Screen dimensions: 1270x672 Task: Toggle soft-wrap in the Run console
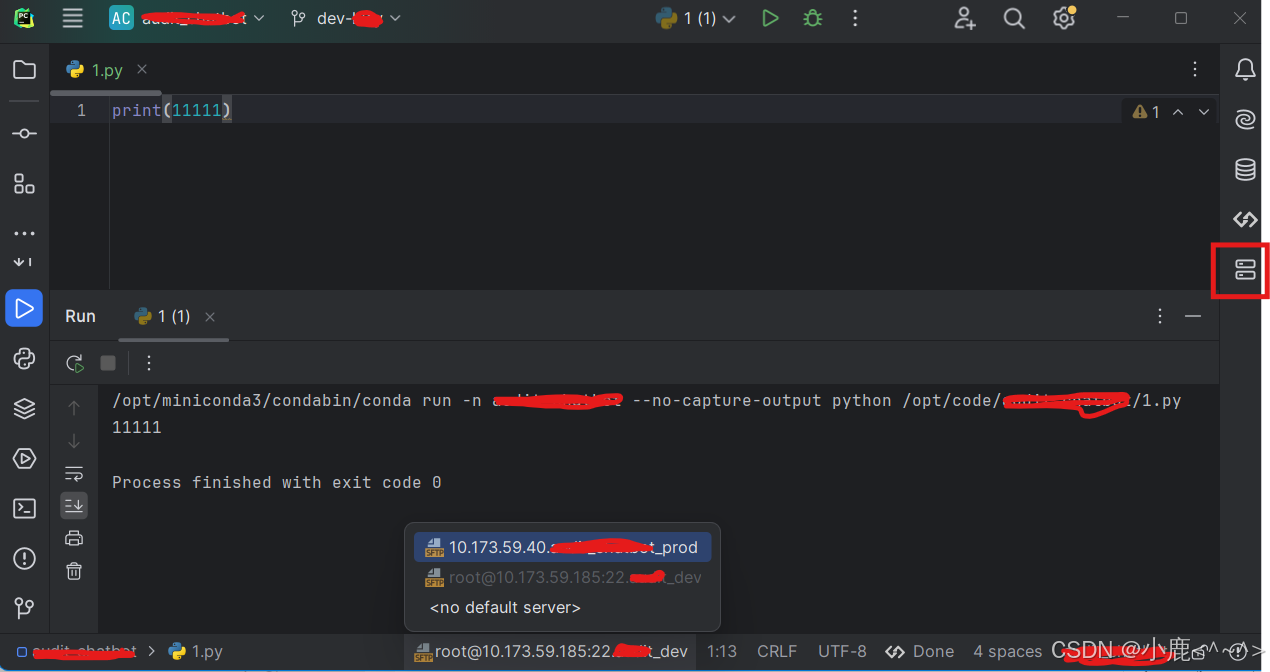tap(74, 473)
